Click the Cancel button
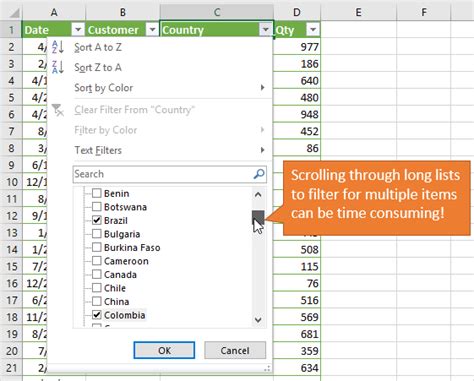 point(235,350)
